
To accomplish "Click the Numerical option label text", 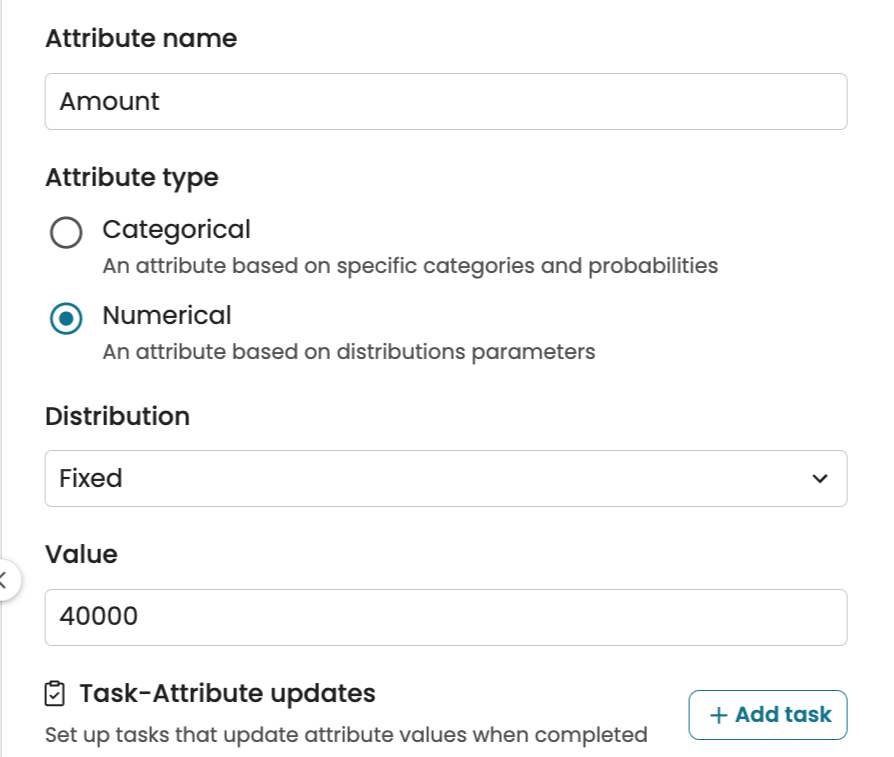I will (166, 315).
